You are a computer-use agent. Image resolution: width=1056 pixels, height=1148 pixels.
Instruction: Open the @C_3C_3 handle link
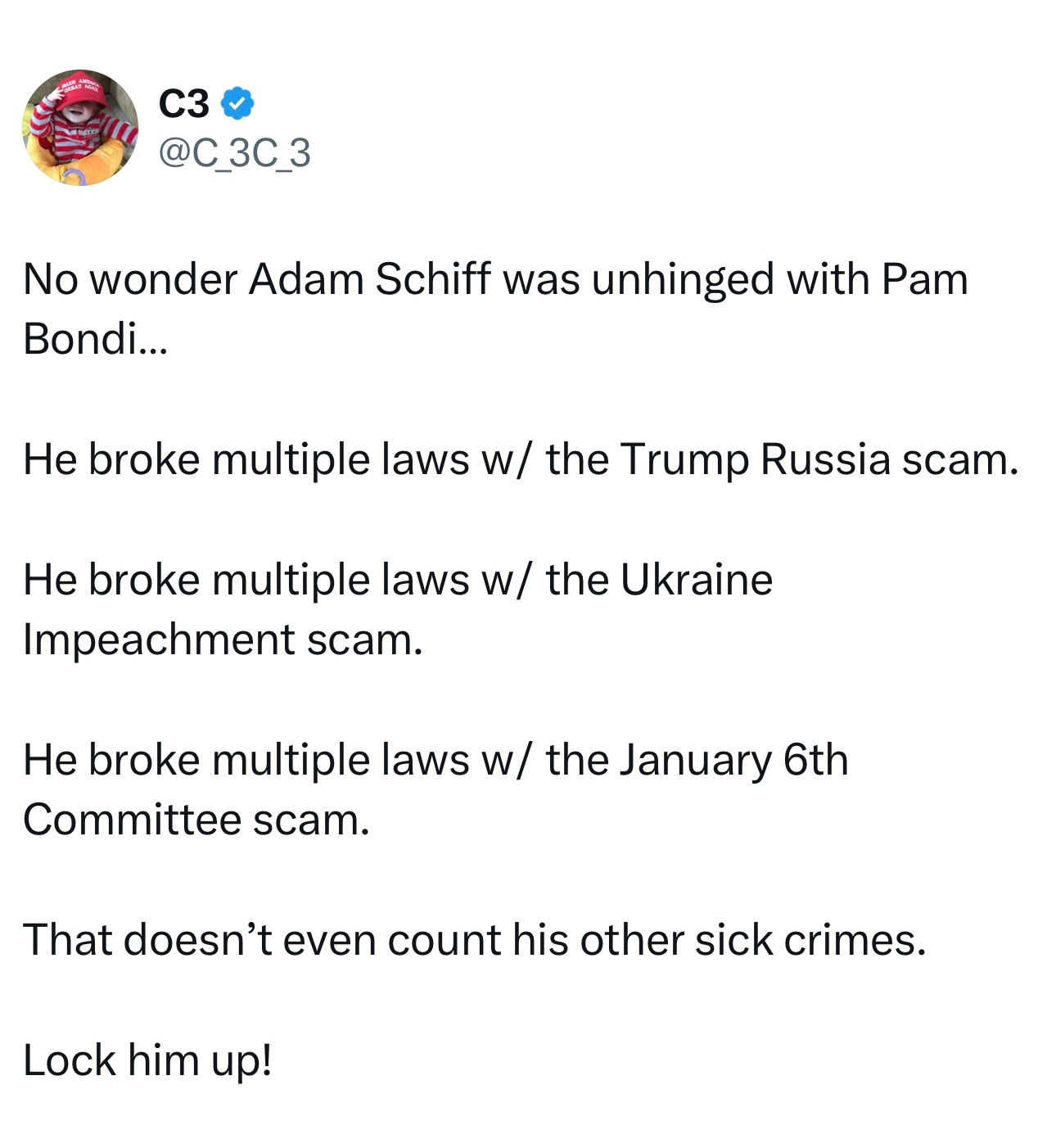click(235, 153)
